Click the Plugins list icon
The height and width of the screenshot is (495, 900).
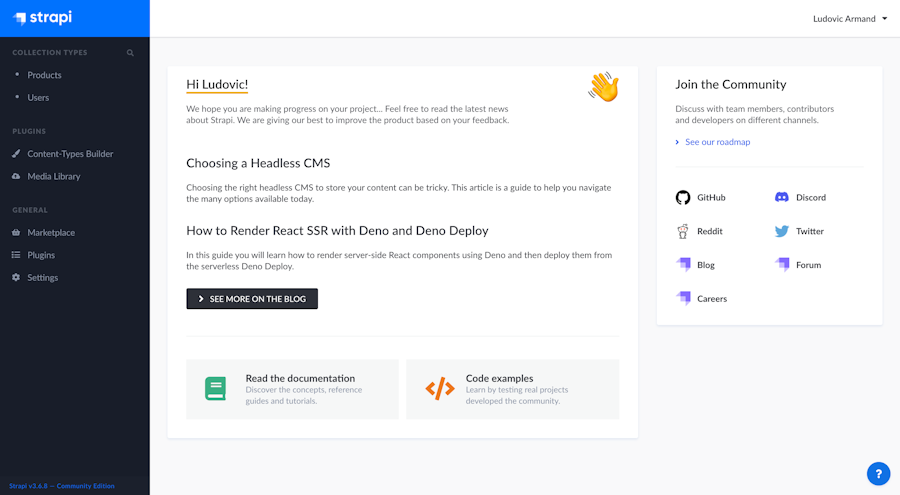point(16,255)
